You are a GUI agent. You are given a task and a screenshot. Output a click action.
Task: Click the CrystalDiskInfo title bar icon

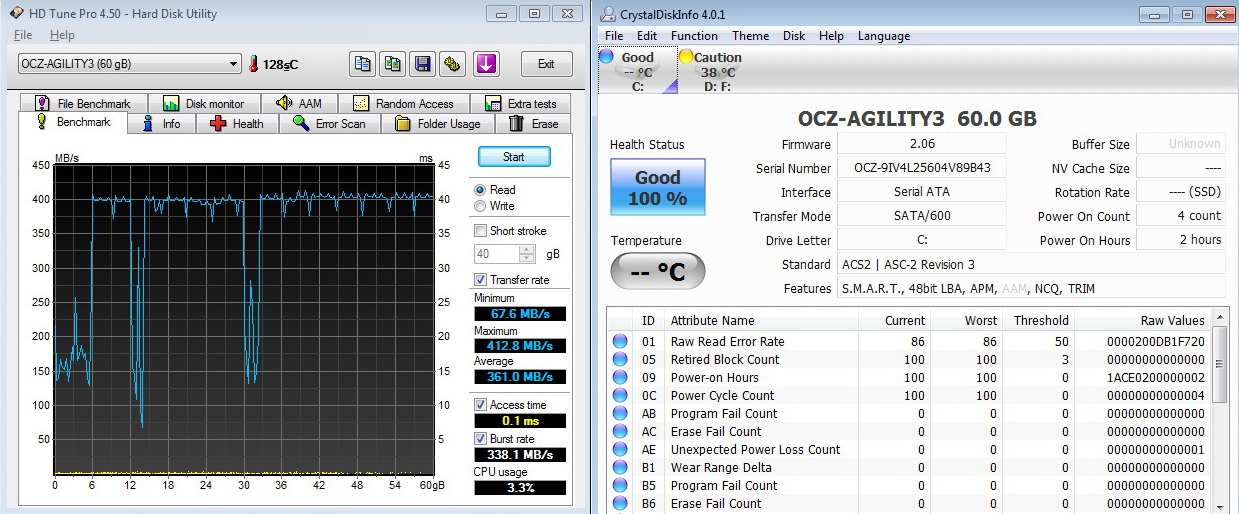[607, 15]
